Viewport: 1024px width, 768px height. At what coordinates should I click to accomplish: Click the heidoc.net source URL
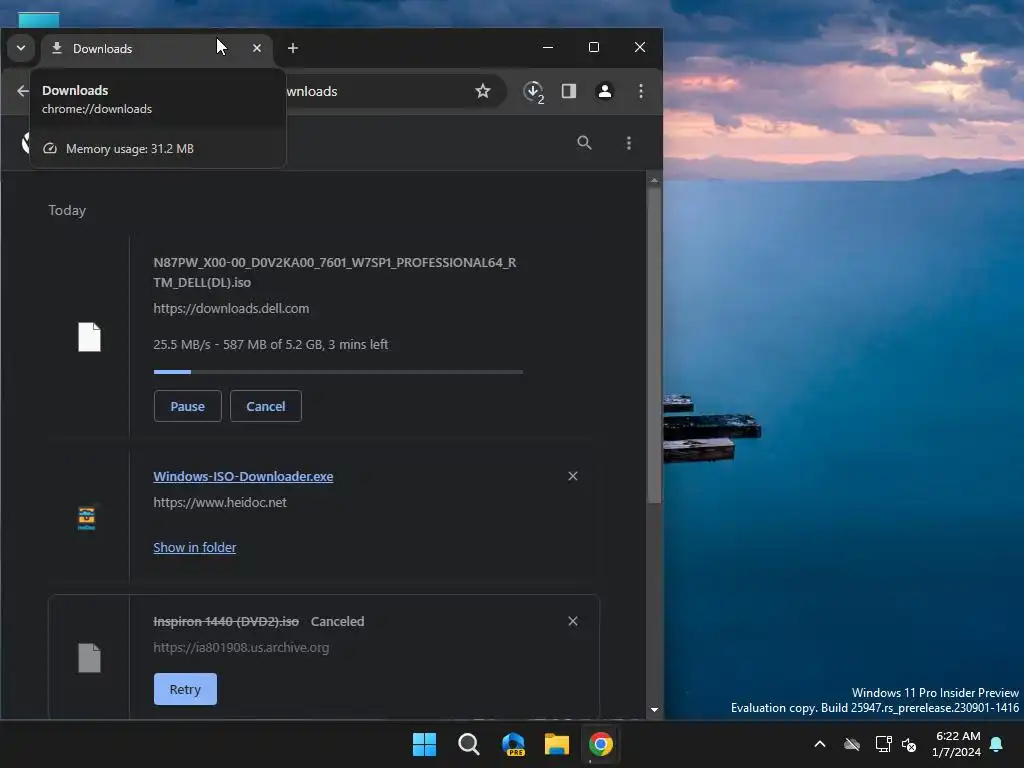tap(220, 502)
